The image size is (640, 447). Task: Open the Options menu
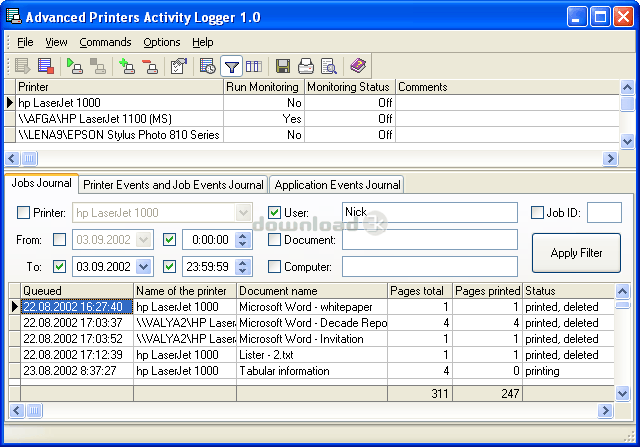click(162, 42)
